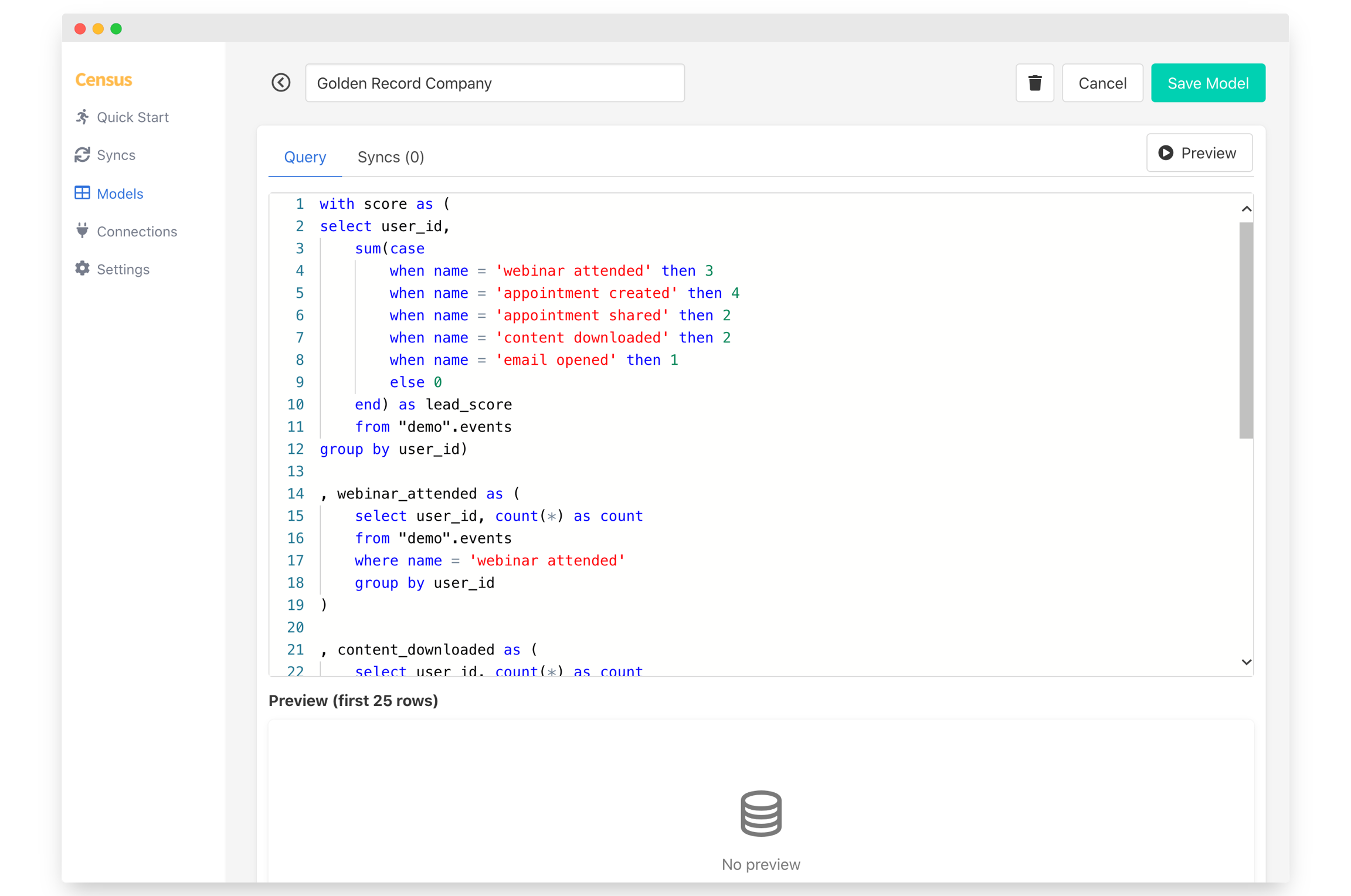Click the green macOS fullscreen window button

click(x=116, y=29)
